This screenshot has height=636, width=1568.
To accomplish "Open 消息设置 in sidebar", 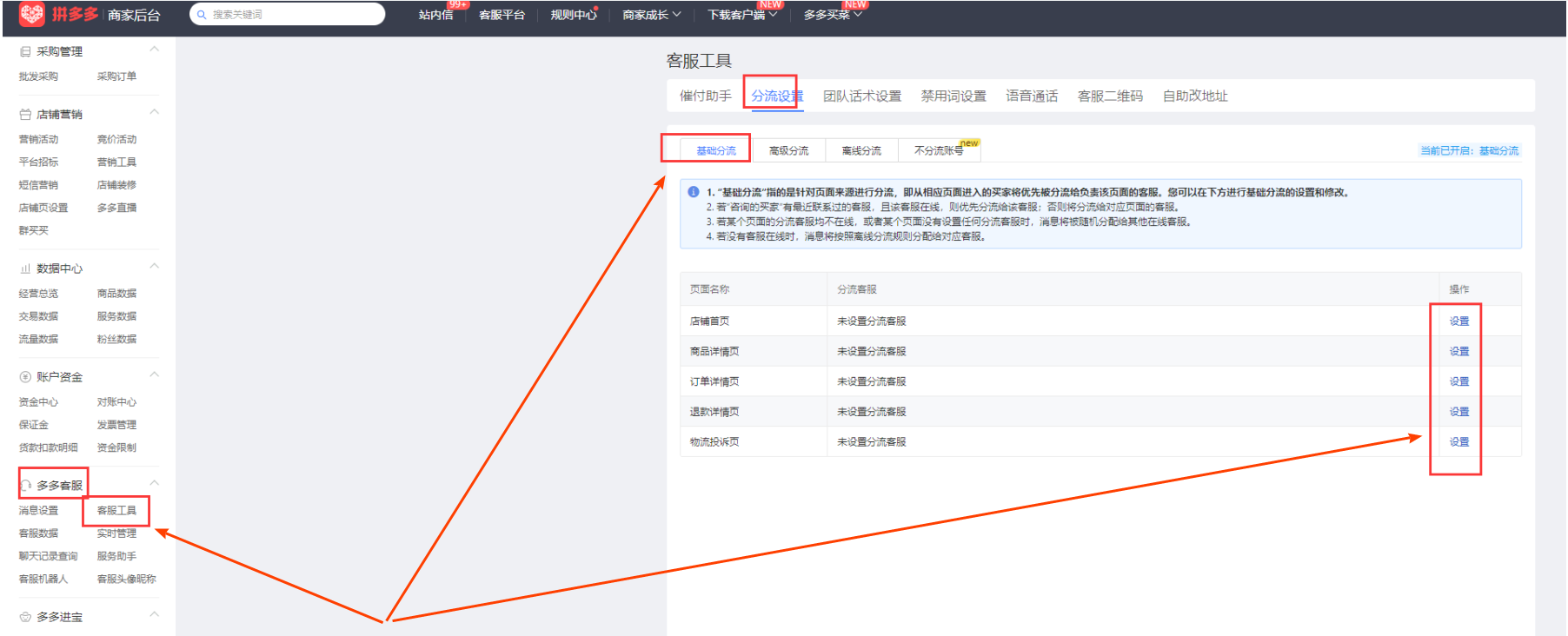I will [38, 511].
